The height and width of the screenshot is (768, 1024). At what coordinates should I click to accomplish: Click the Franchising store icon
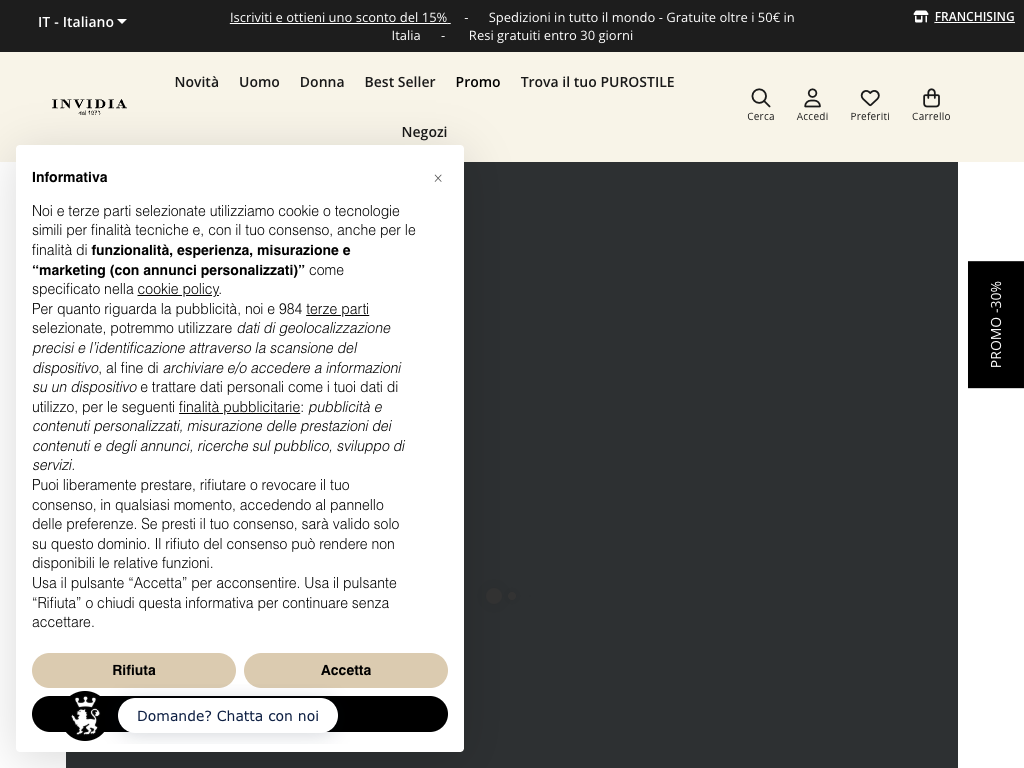pos(921,17)
